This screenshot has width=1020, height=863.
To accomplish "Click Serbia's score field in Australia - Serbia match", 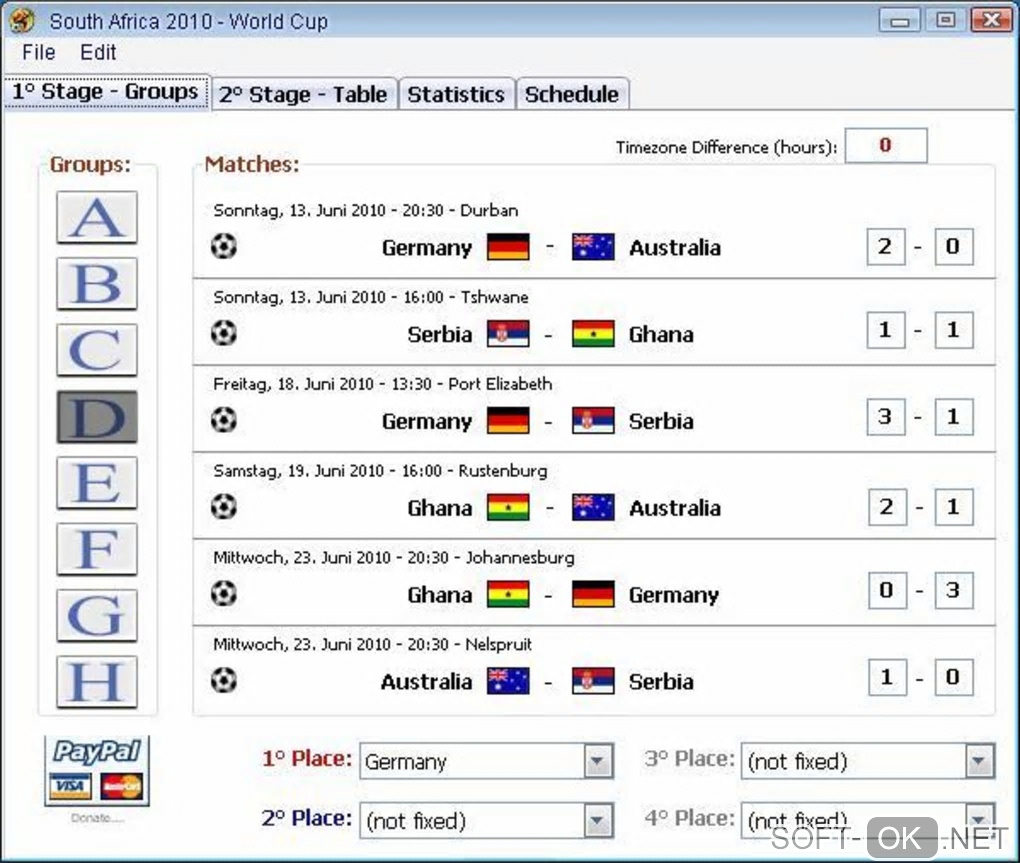I will (x=954, y=678).
